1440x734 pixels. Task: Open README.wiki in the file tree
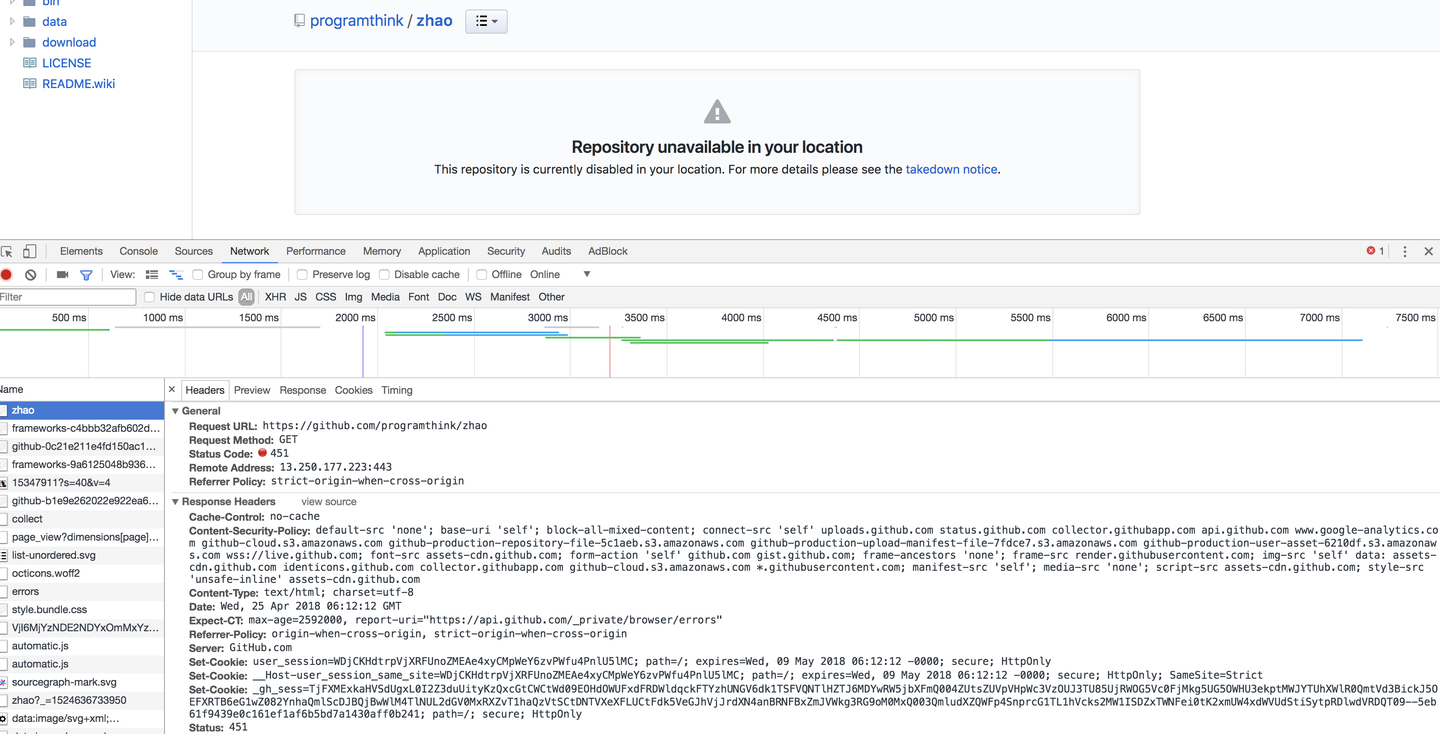click(x=78, y=84)
